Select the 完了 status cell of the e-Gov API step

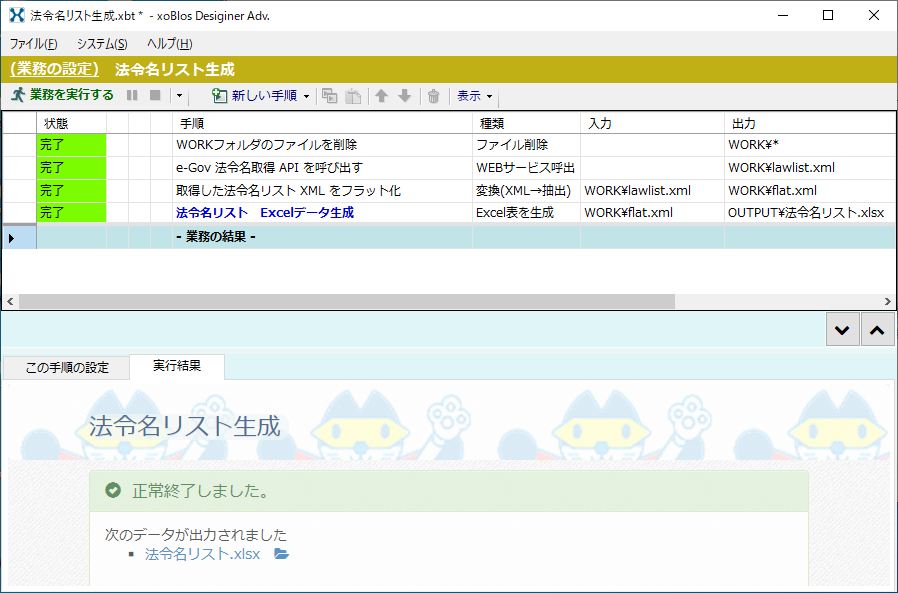70,168
